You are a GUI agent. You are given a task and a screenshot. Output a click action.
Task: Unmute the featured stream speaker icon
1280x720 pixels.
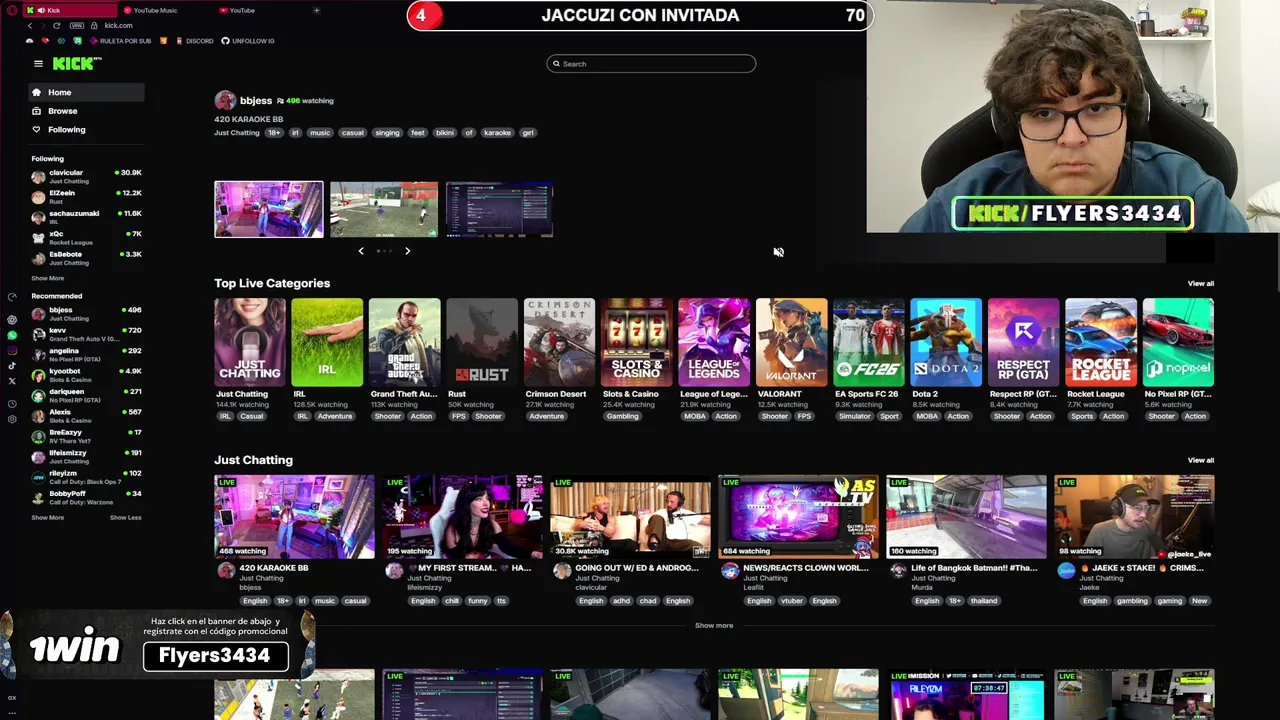point(778,252)
